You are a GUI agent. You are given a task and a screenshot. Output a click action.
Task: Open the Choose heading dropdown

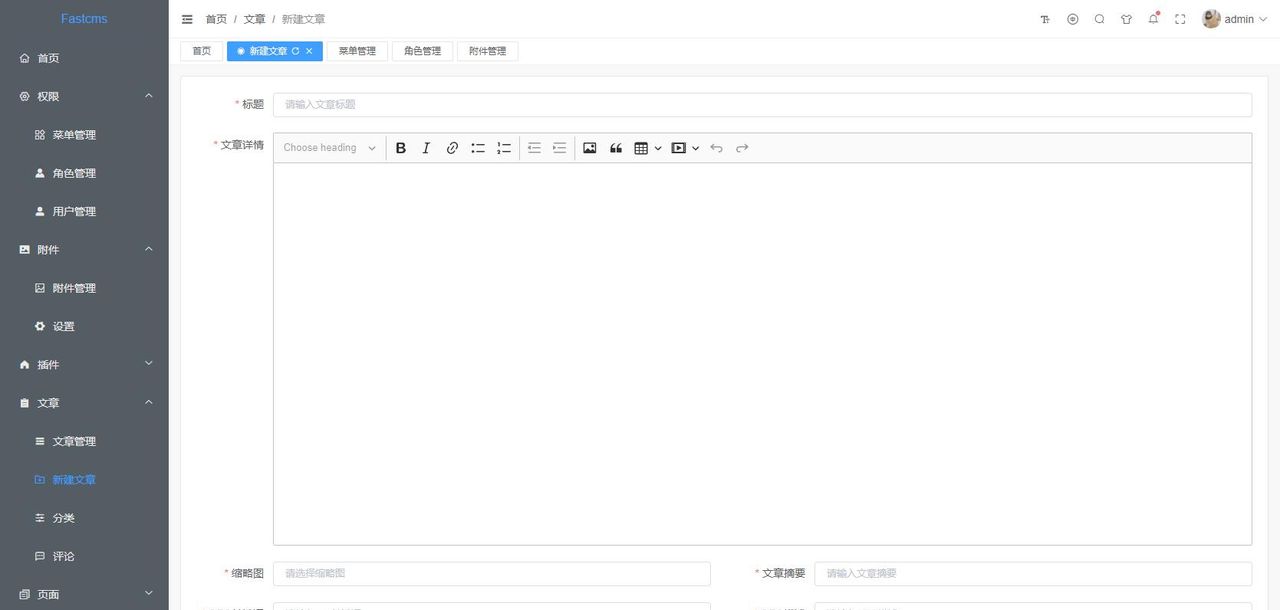330,147
